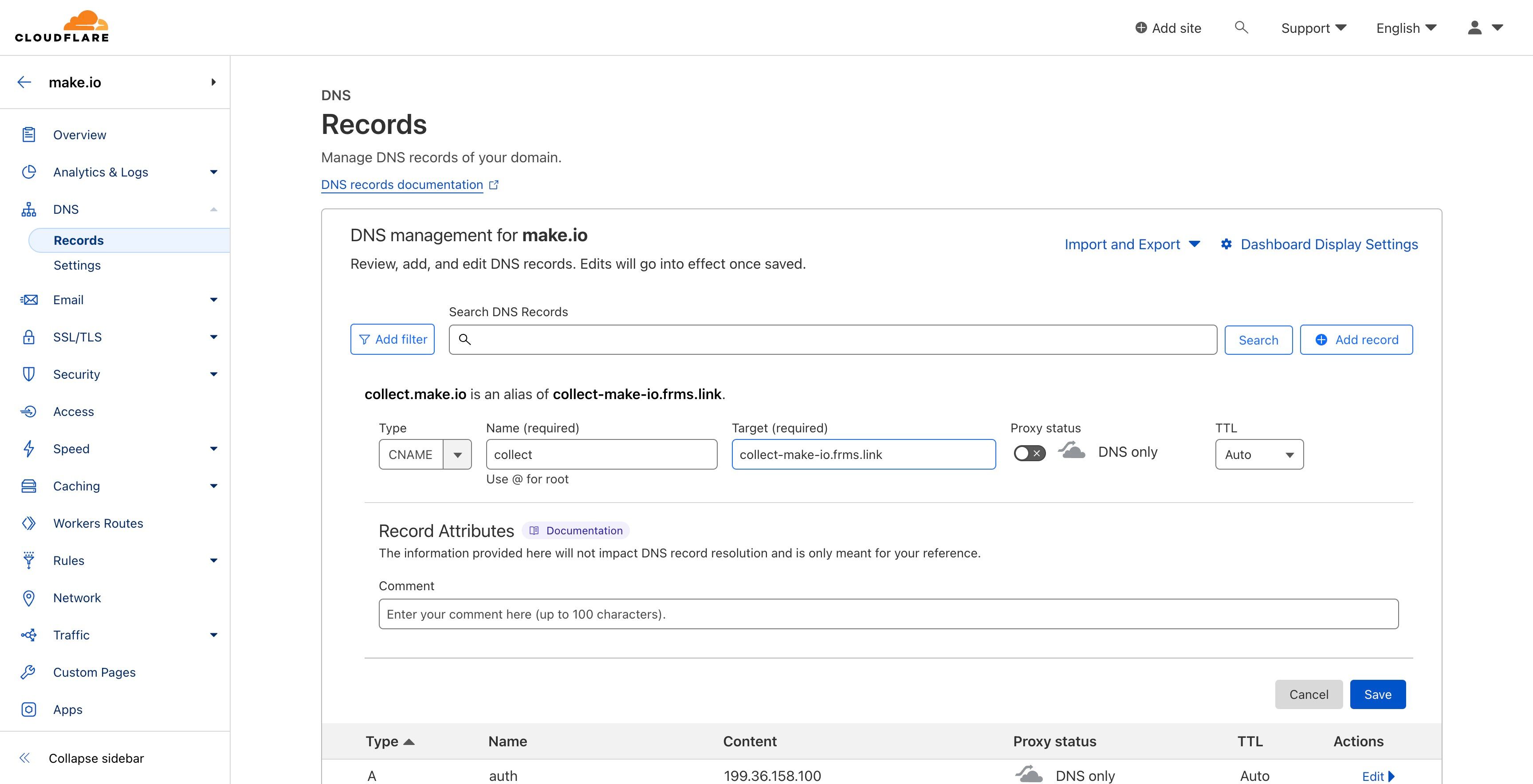
Task: Click the Comment input field
Action: 888,614
